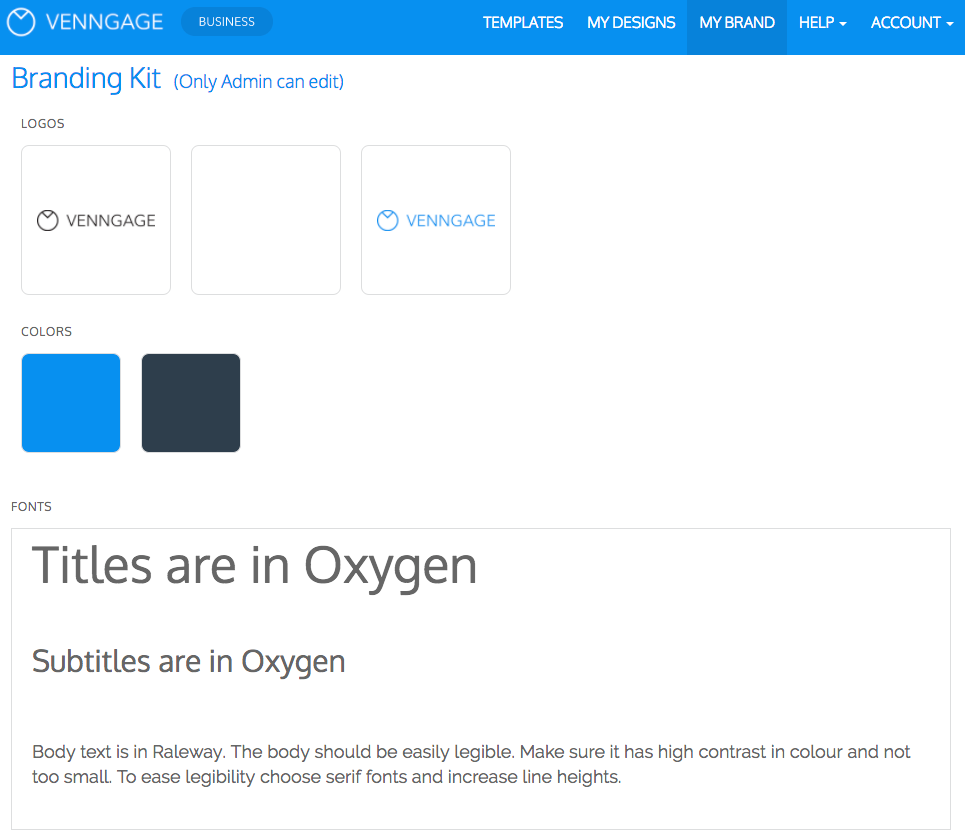Click the 'Subtitles are in Oxygen' font sample
Screen dimensions: 965x840
pos(189,661)
